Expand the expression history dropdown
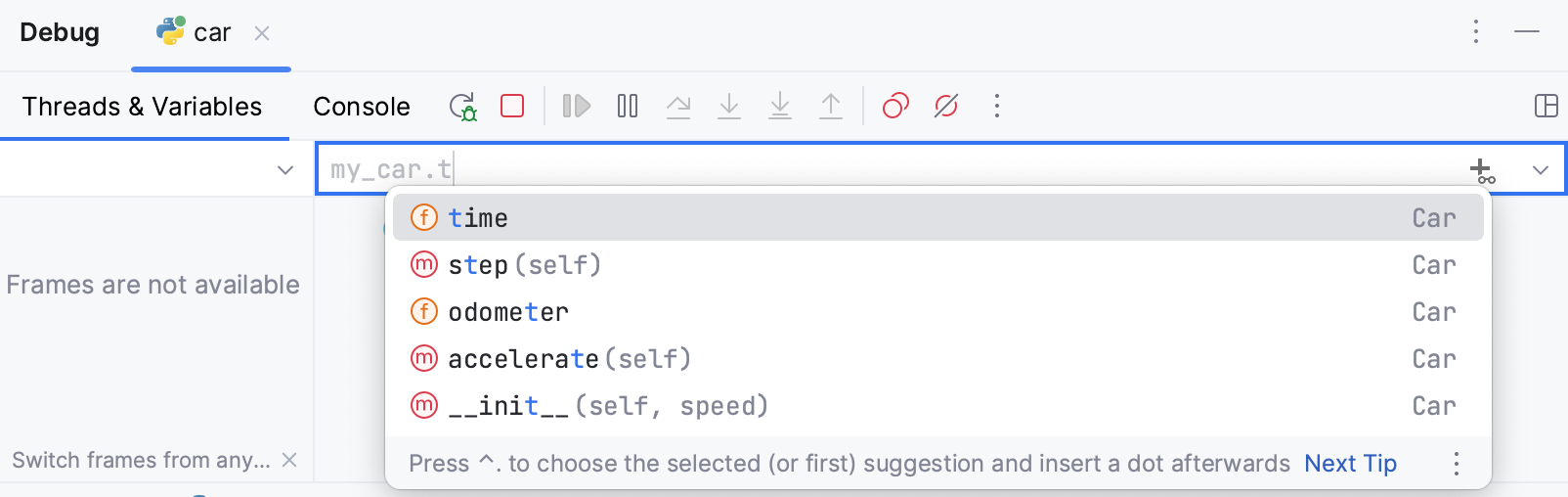This screenshot has width=1568, height=497. (1541, 170)
